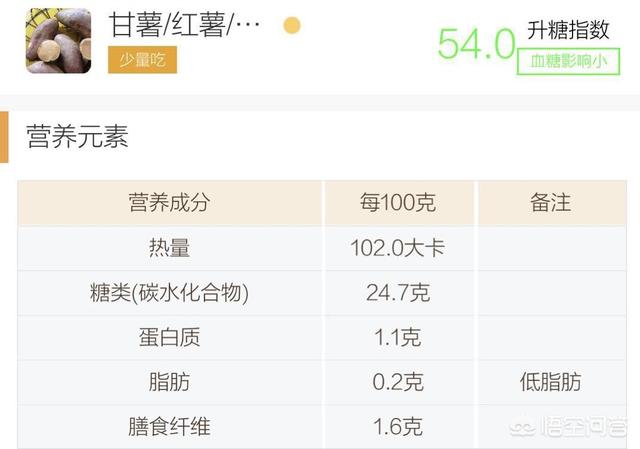Viewport: 640px width, 449px height.
Task: Select the 蛋白质 row label
Action: click(x=169, y=337)
